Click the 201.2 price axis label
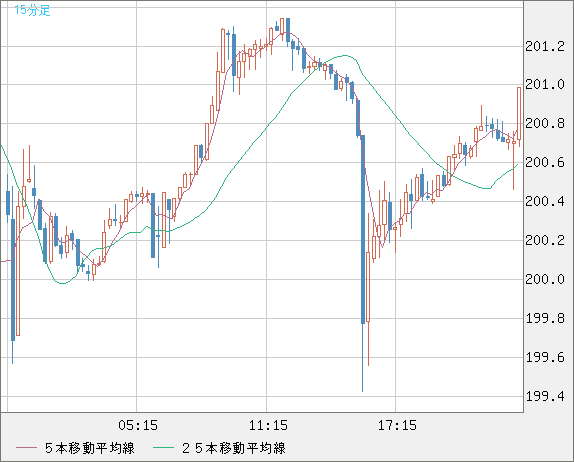The height and width of the screenshot is (462, 574). [x=545, y=46]
